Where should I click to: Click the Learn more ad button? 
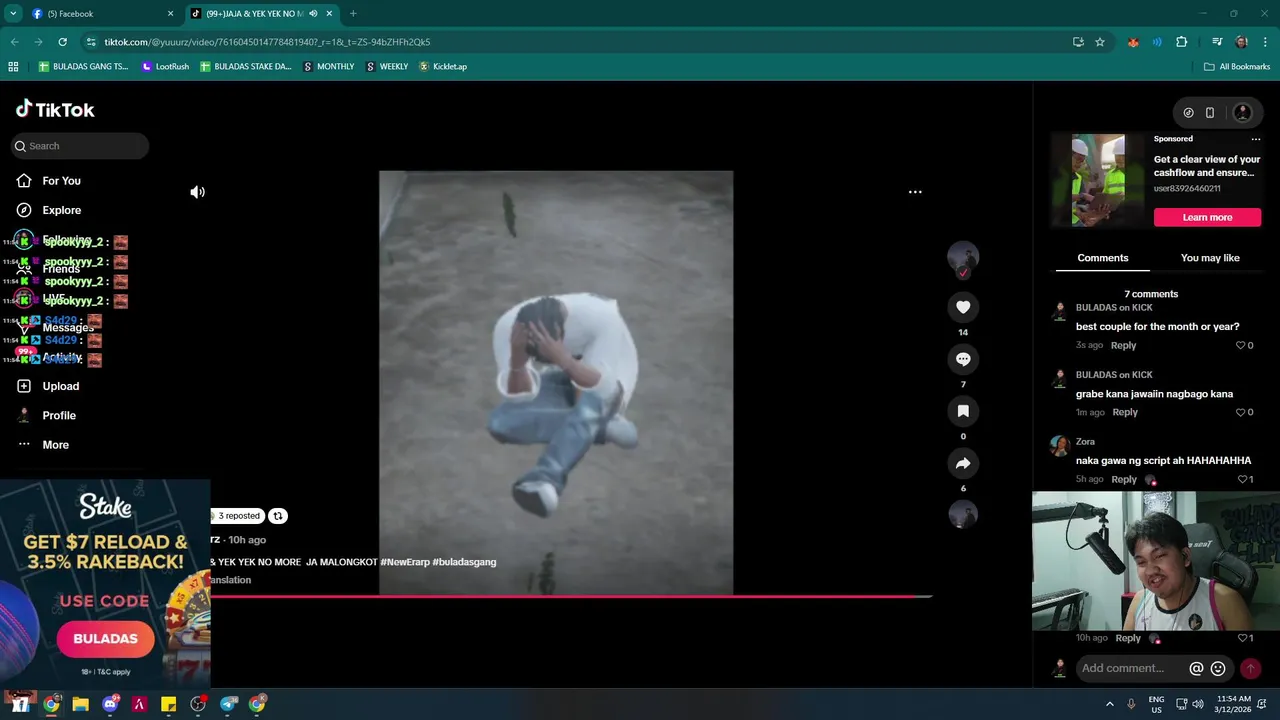click(x=1207, y=217)
